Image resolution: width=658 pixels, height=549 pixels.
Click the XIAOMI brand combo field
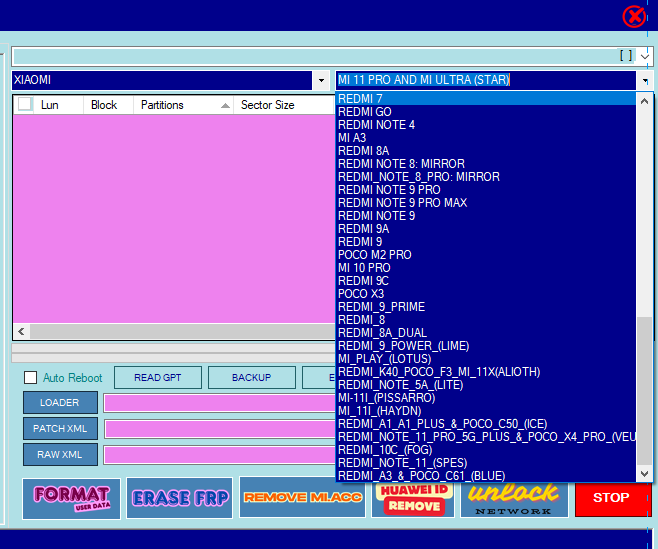pos(162,80)
